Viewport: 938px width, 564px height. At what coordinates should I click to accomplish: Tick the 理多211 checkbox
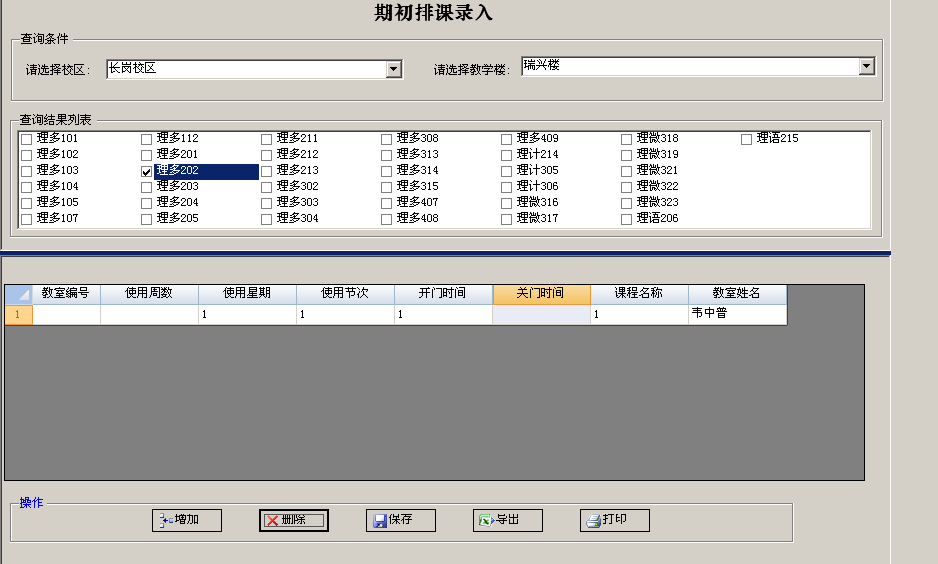[x=267, y=139]
